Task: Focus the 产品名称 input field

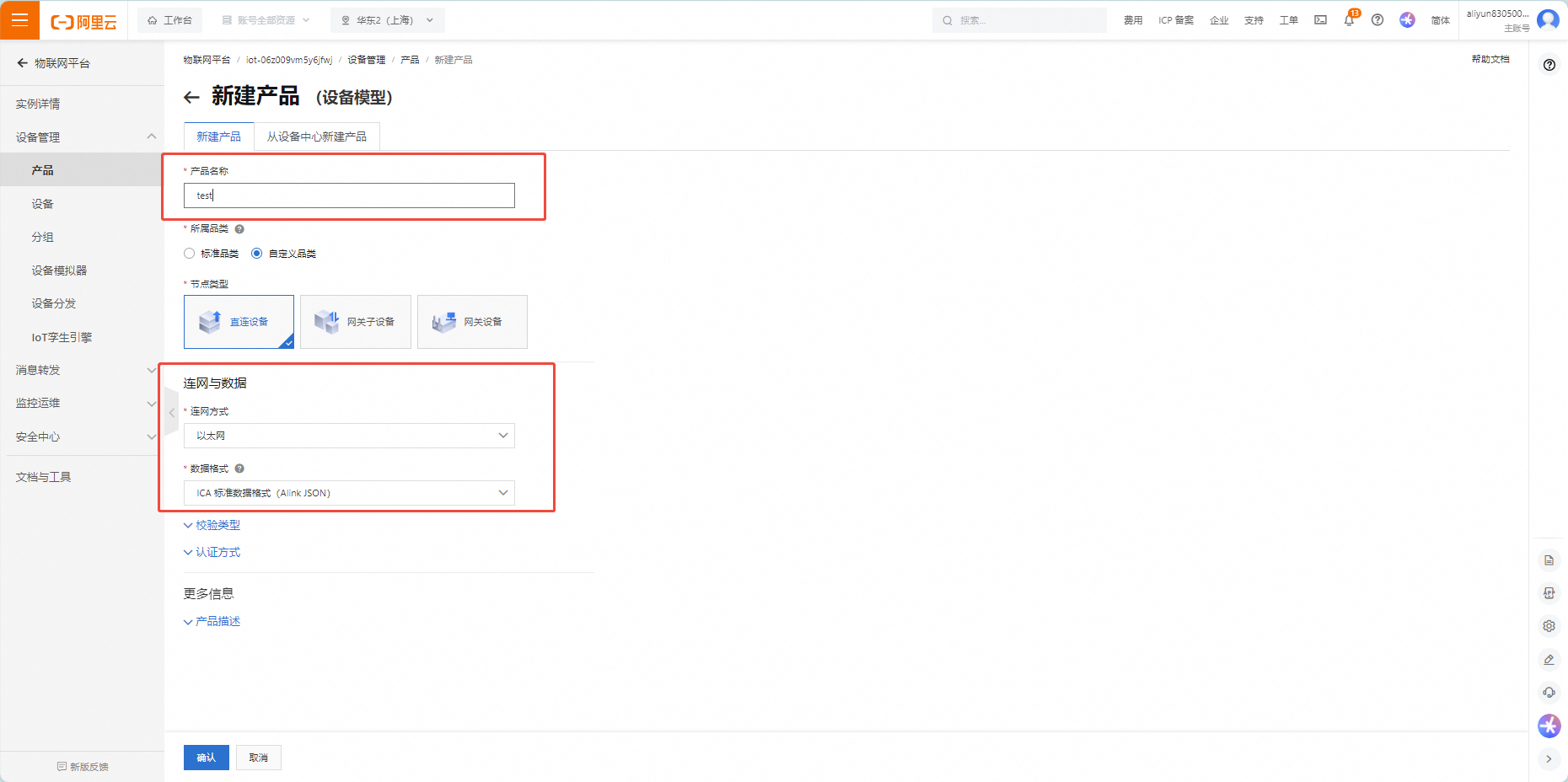Action: coord(349,195)
